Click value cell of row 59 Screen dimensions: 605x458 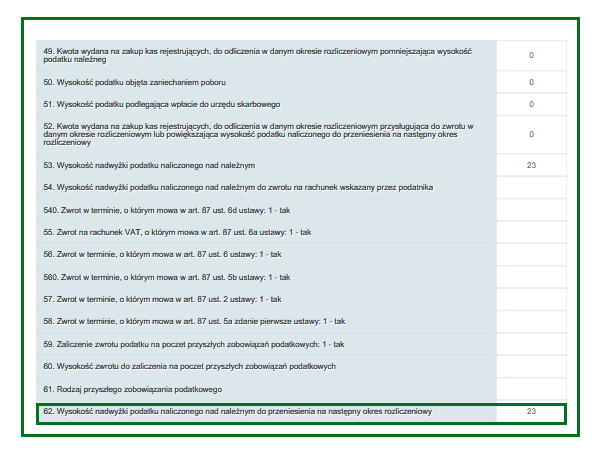[531, 344]
